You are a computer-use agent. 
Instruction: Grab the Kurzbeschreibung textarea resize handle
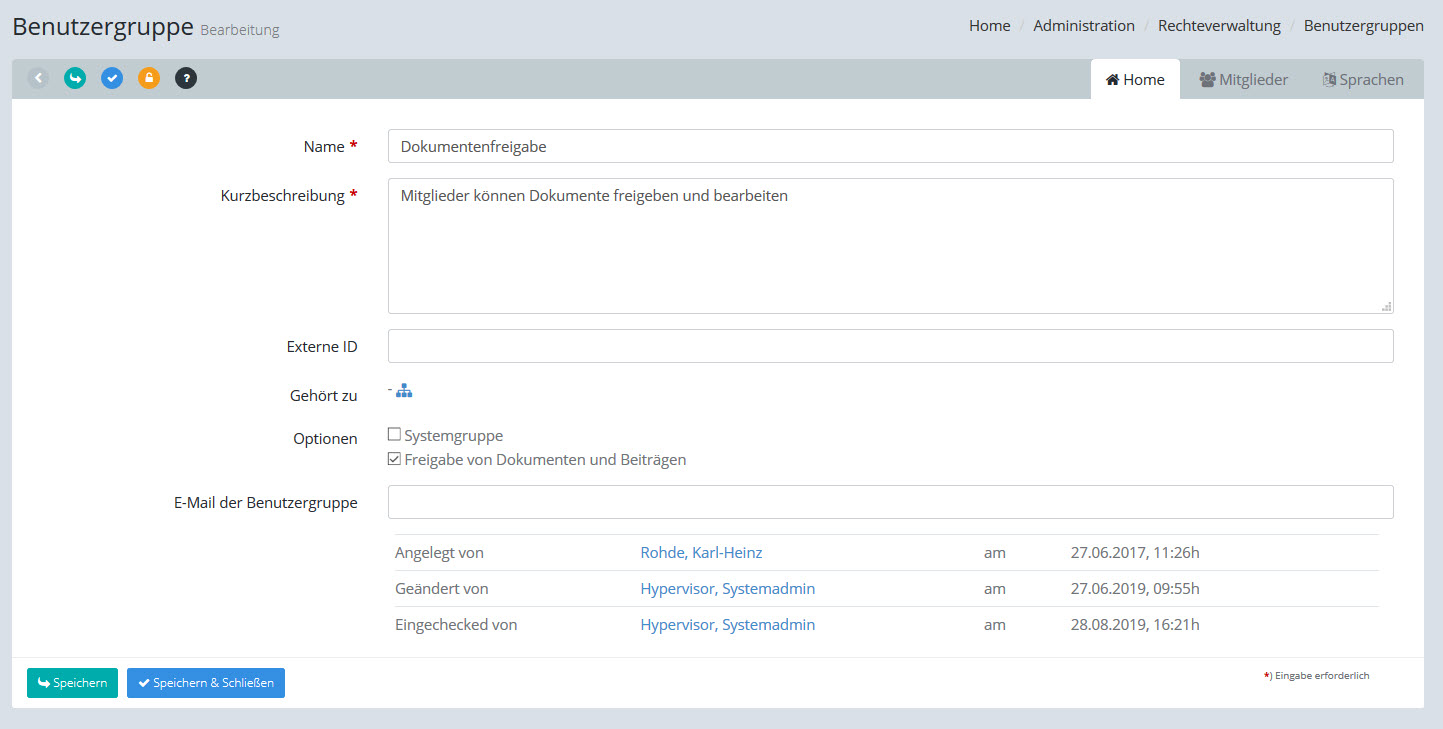tap(1386, 307)
